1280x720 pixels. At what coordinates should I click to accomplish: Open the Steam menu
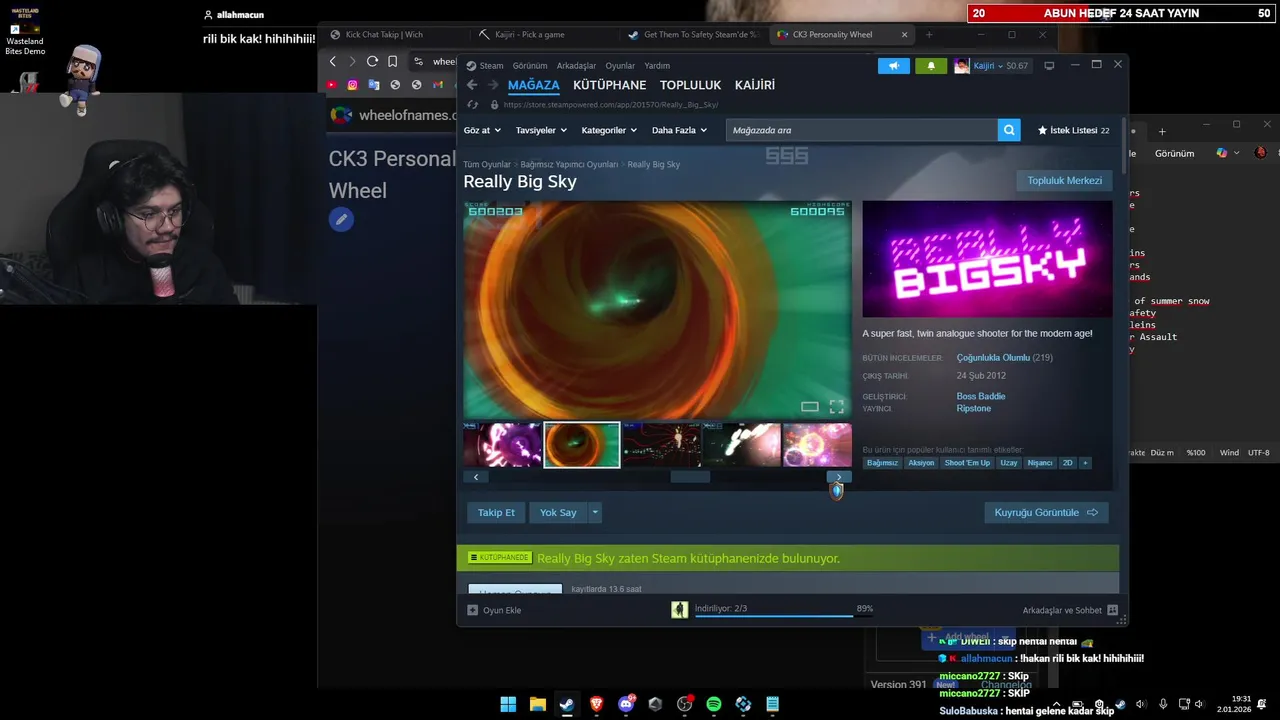point(485,66)
